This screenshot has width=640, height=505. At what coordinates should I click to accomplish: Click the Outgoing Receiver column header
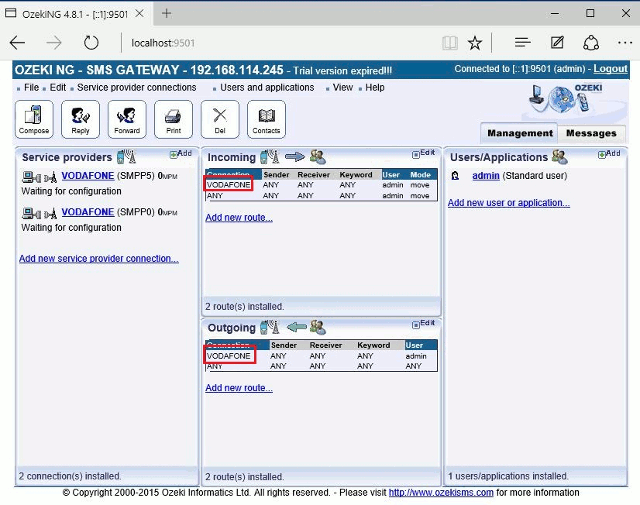click(x=326, y=345)
